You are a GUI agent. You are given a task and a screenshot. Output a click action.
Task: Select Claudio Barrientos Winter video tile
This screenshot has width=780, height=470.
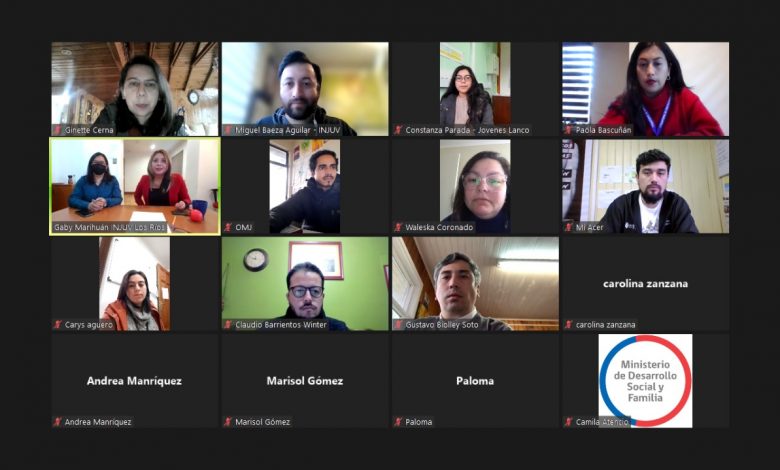coord(305,283)
